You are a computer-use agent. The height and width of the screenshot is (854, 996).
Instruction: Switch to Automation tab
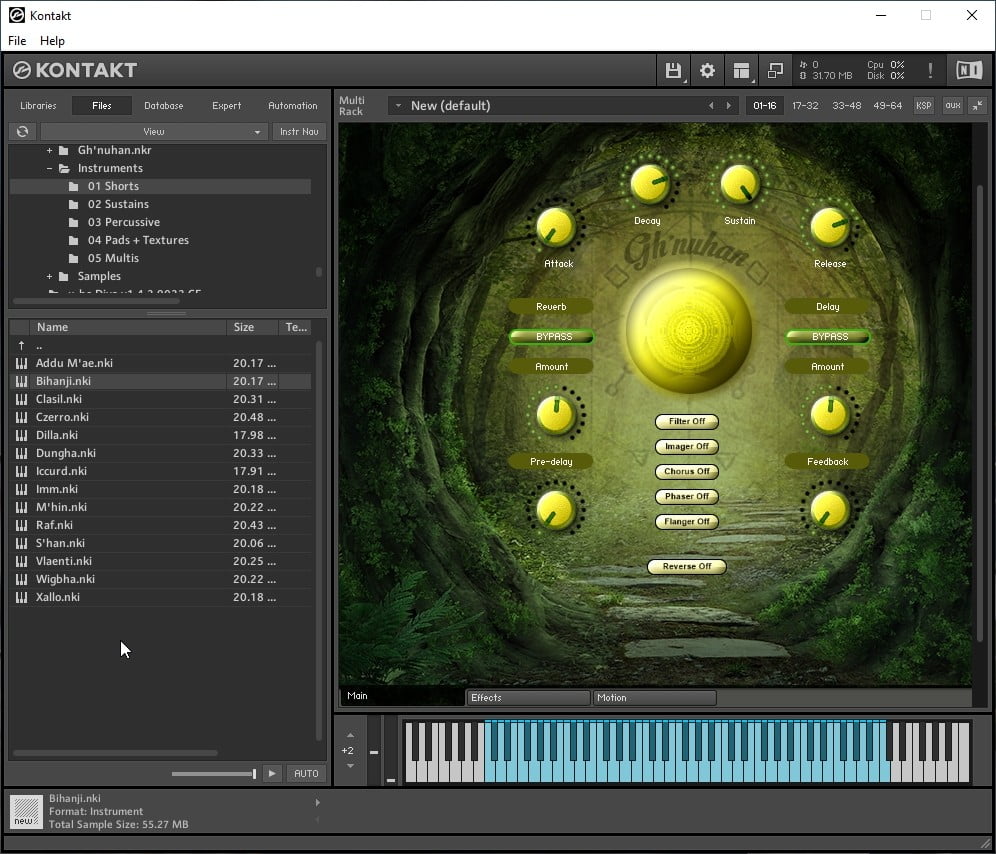pyautogui.click(x=293, y=105)
